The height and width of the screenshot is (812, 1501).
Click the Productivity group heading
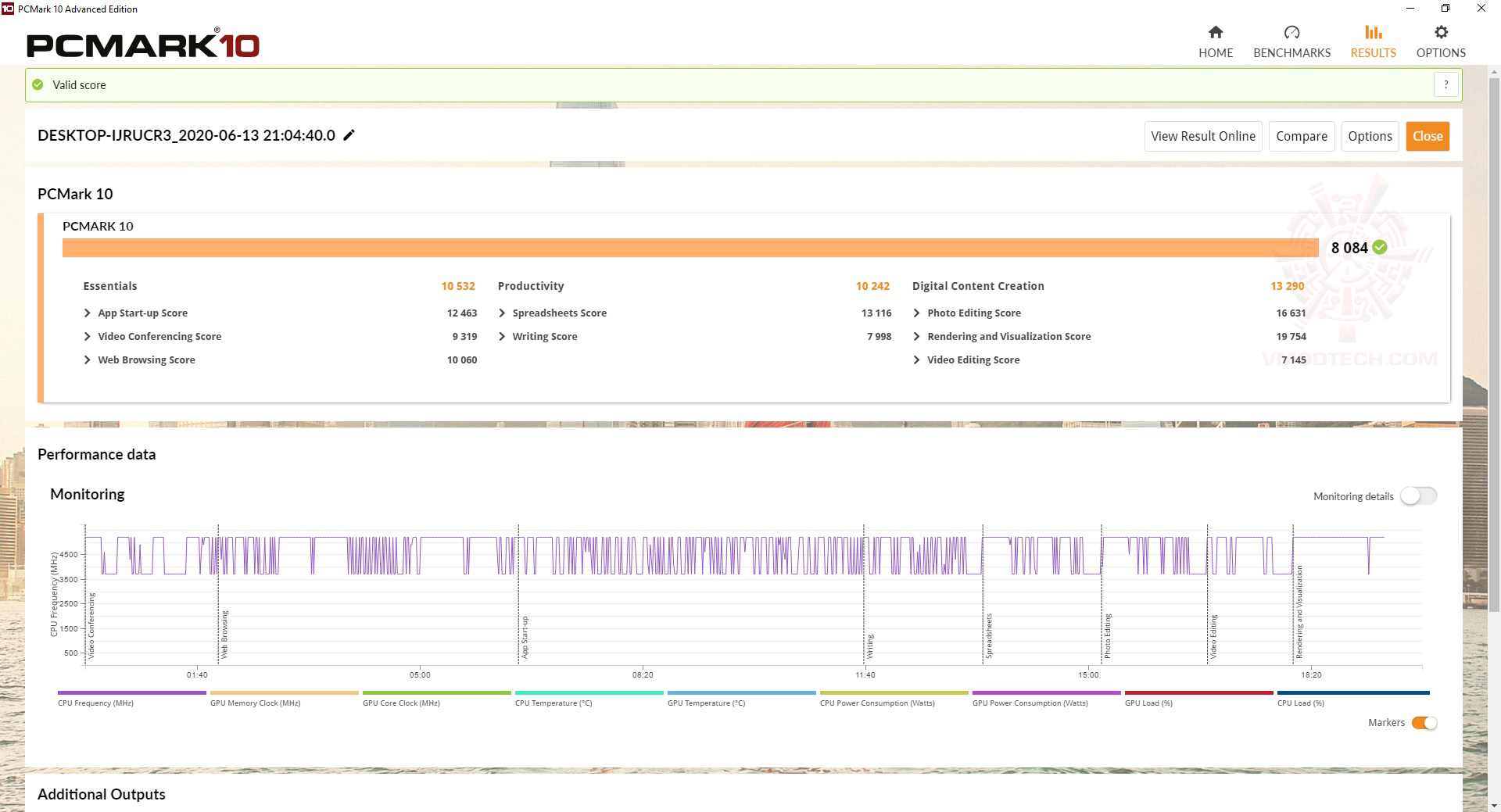coord(531,286)
